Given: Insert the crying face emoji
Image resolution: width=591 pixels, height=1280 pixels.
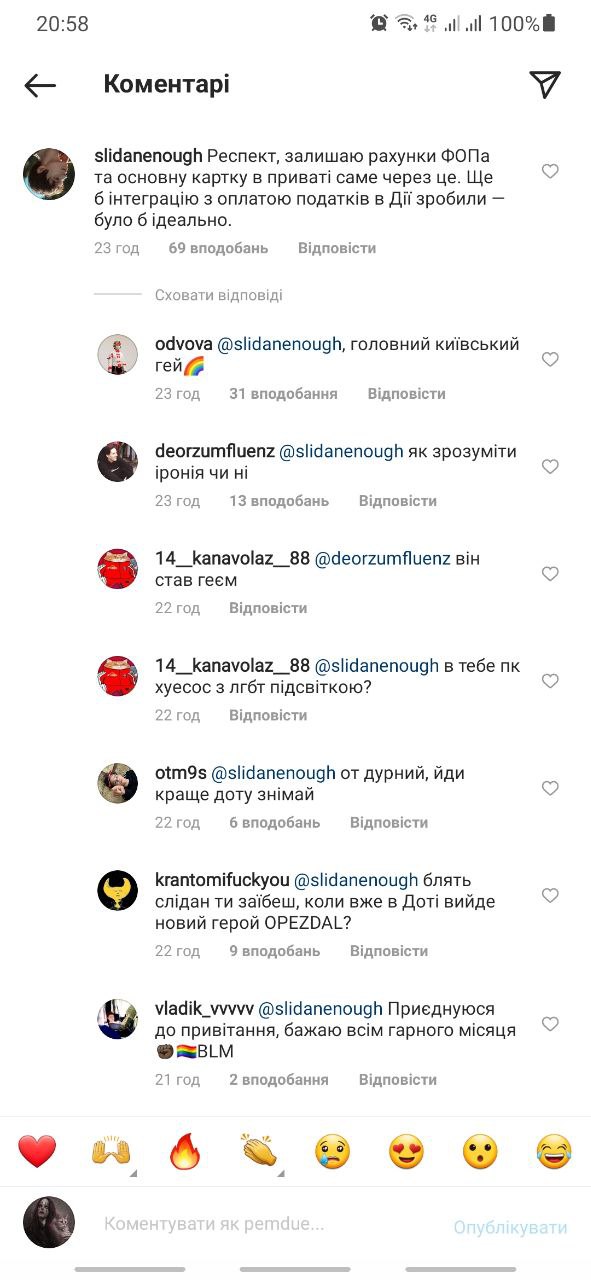Looking at the screenshot, I should (332, 1152).
